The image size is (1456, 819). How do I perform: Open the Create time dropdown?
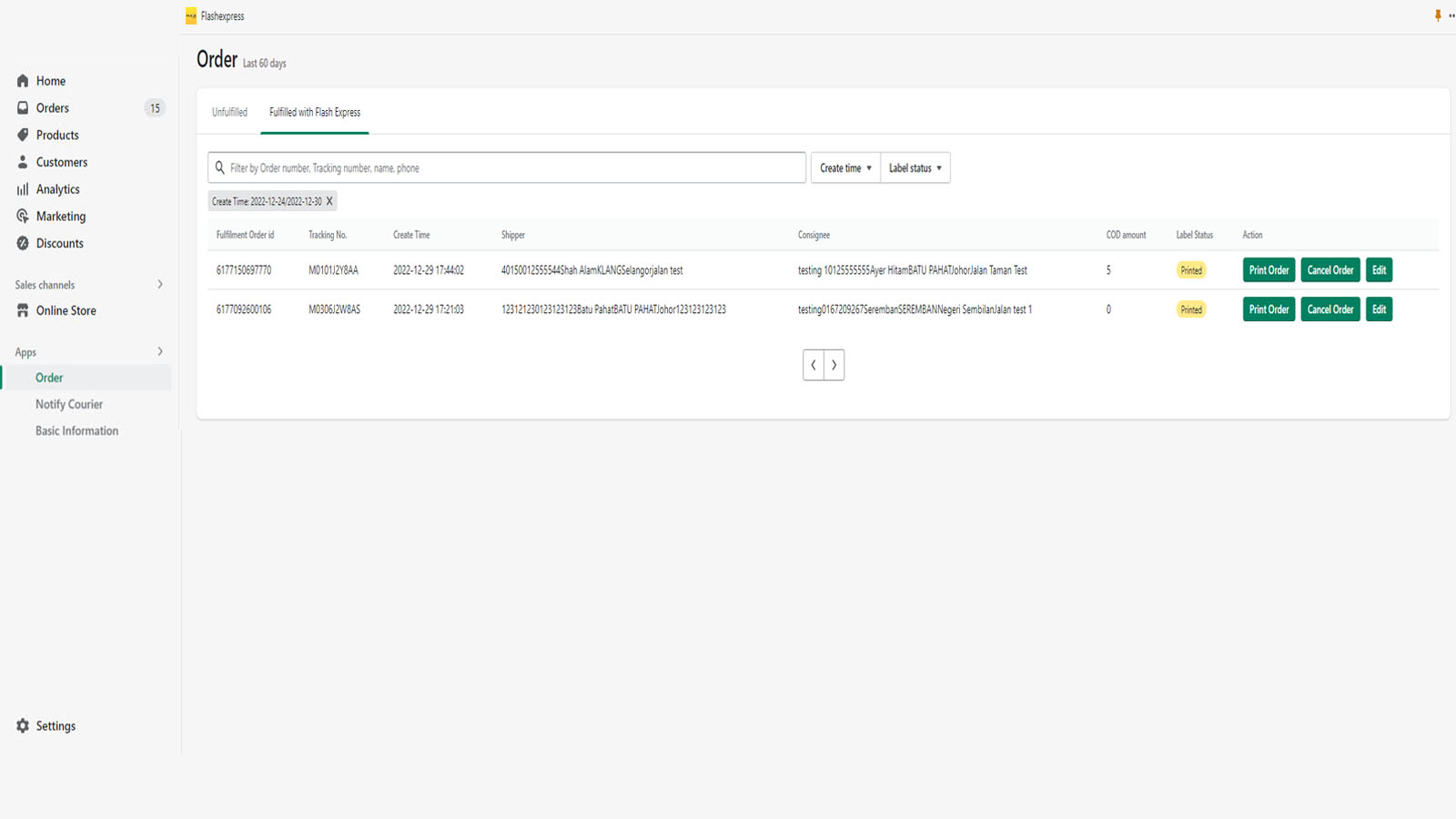click(845, 167)
